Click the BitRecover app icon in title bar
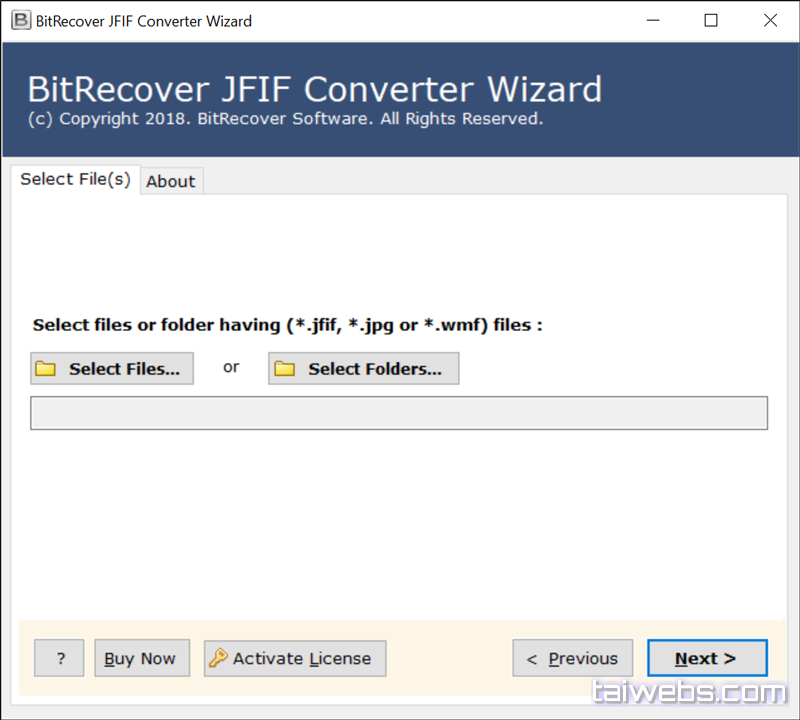Image resolution: width=800 pixels, height=720 pixels. (x=19, y=21)
